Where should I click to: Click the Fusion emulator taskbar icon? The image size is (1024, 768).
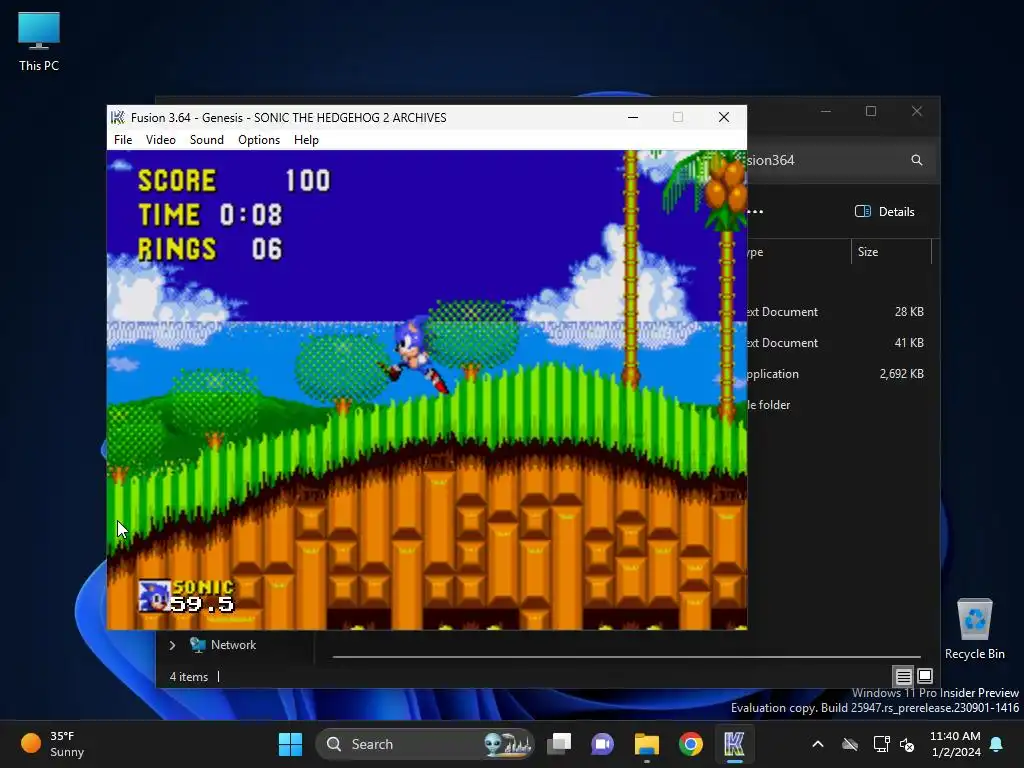[734, 744]
